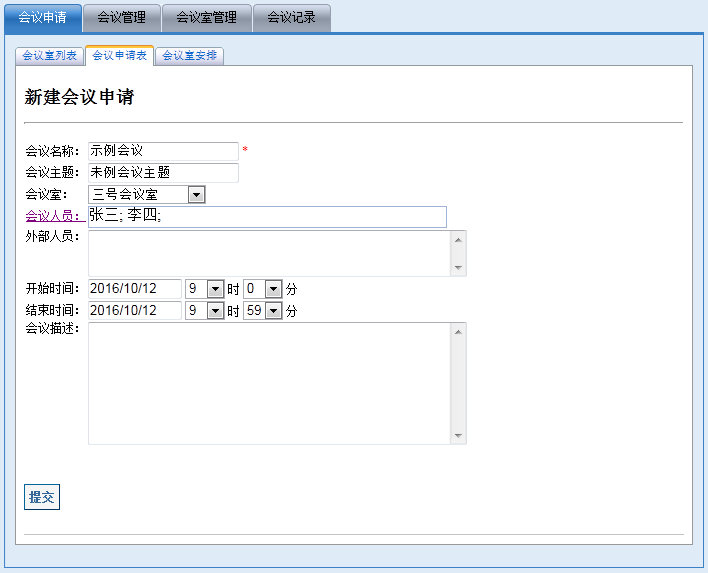708x573 pixels.
Task: Click the 外部人员 scrollbar up arrow
Action: point(458,240)
